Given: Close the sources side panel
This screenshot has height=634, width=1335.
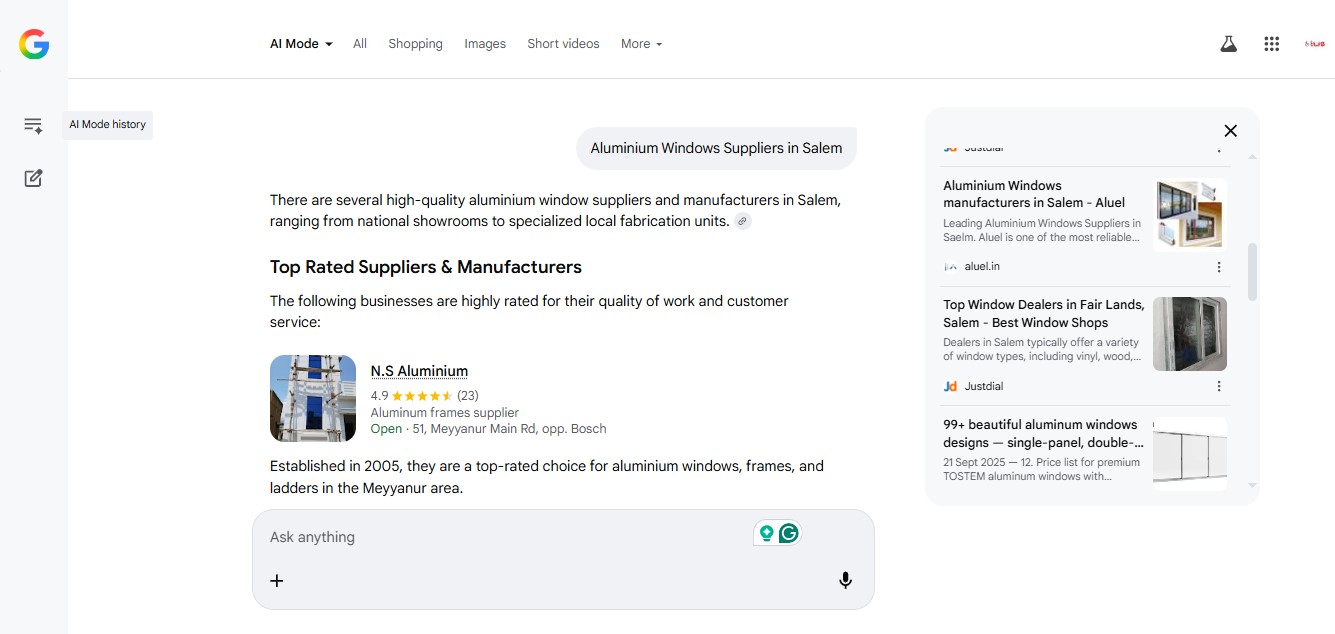Looking at the screenshot, I should (x=1231, y=131).
